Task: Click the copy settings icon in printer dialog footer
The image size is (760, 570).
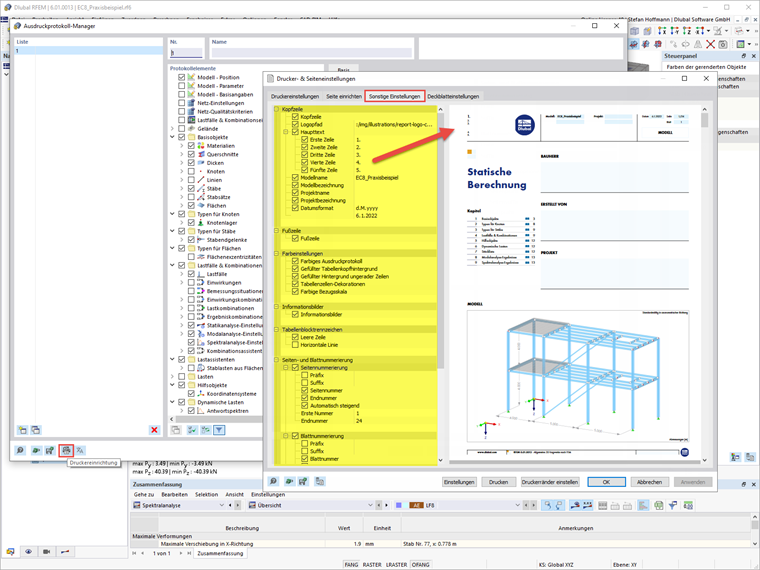Action: 320,481
